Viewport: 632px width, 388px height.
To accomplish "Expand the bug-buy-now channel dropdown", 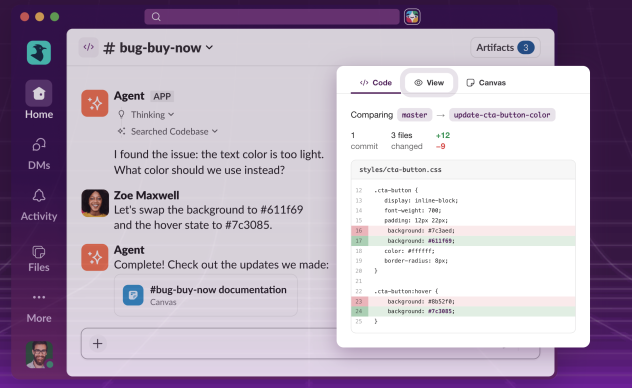I will (x=209, y=48).
